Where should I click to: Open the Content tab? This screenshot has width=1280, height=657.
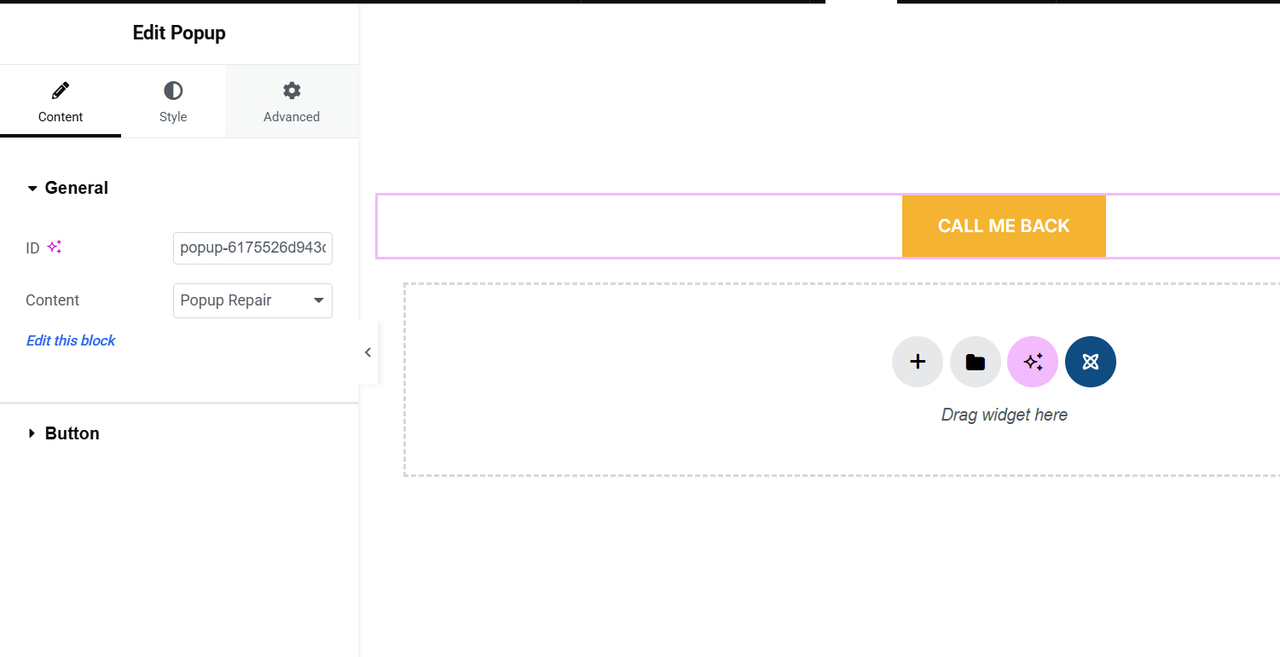(x=60, y=101)
